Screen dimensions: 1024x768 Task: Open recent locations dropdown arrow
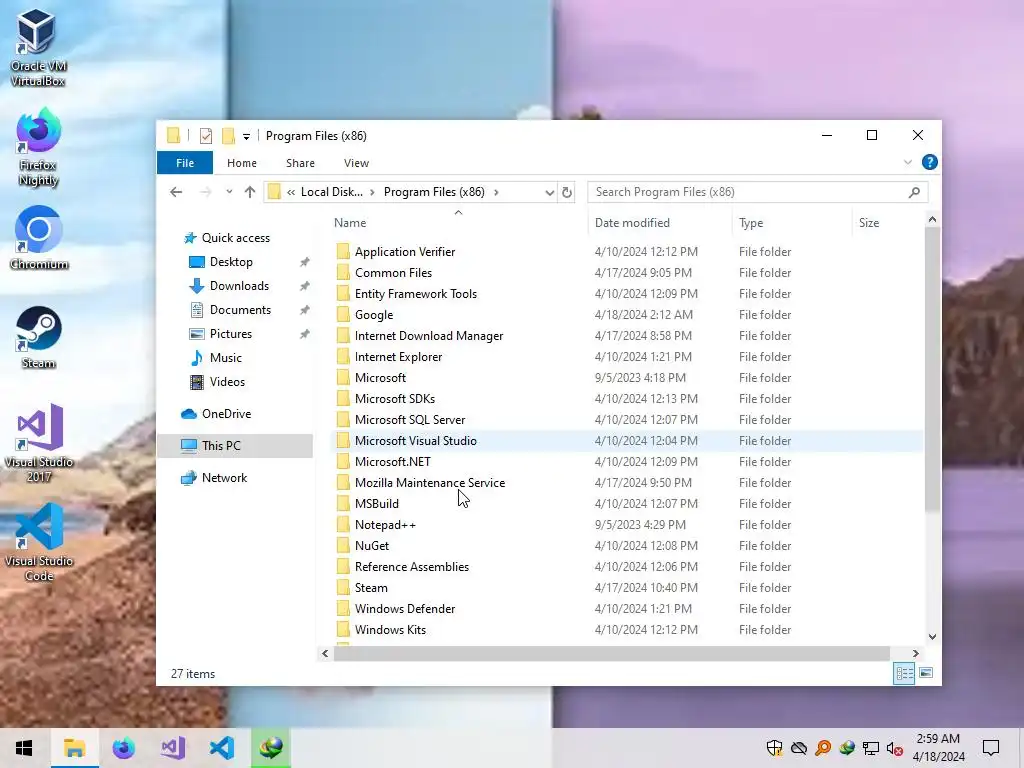click(229, 192)
